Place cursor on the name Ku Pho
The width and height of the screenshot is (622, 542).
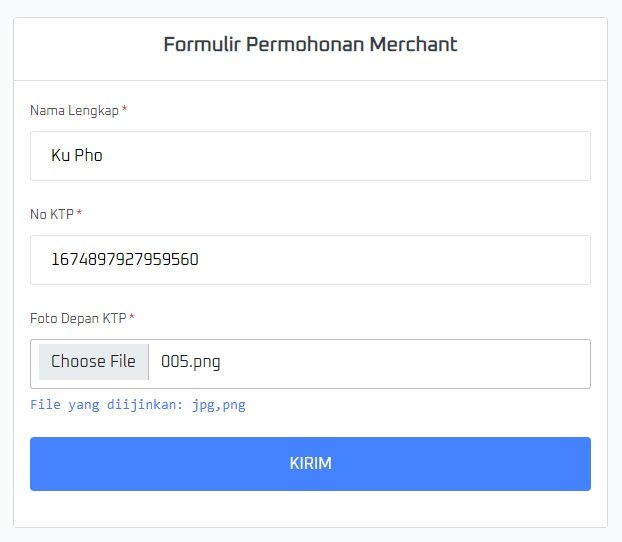tap(77, 156)
